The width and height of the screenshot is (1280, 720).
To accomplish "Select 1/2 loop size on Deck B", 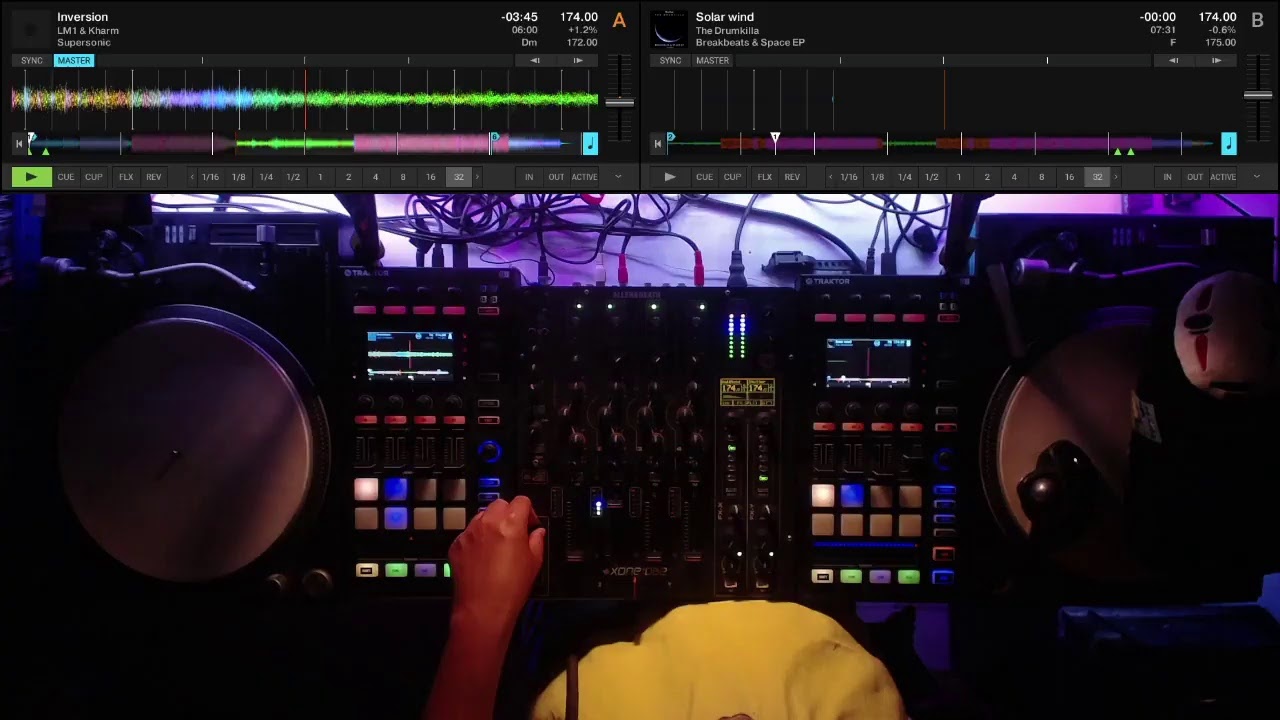I will pyautogui.click(x=932, y=177).
